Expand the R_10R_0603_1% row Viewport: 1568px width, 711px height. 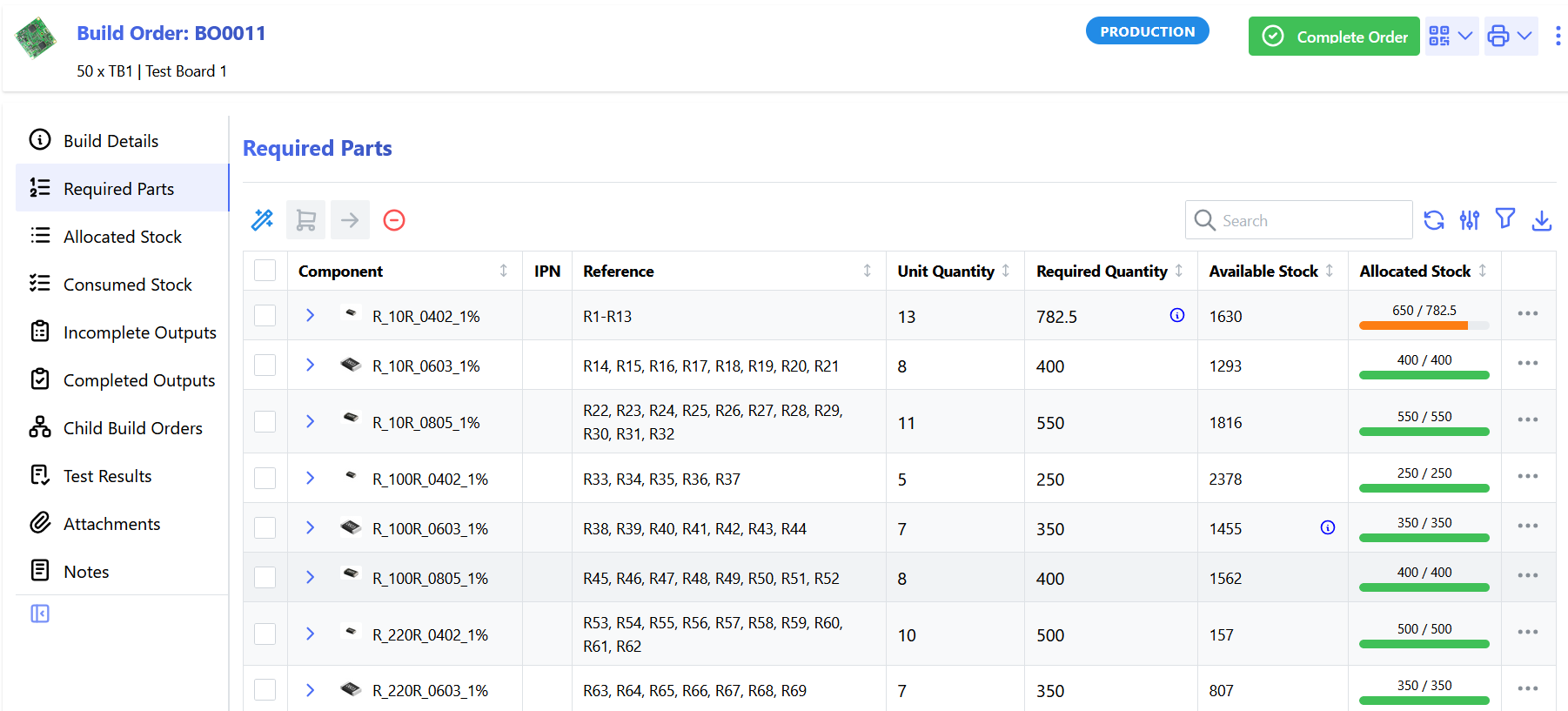tap(310, 366)
